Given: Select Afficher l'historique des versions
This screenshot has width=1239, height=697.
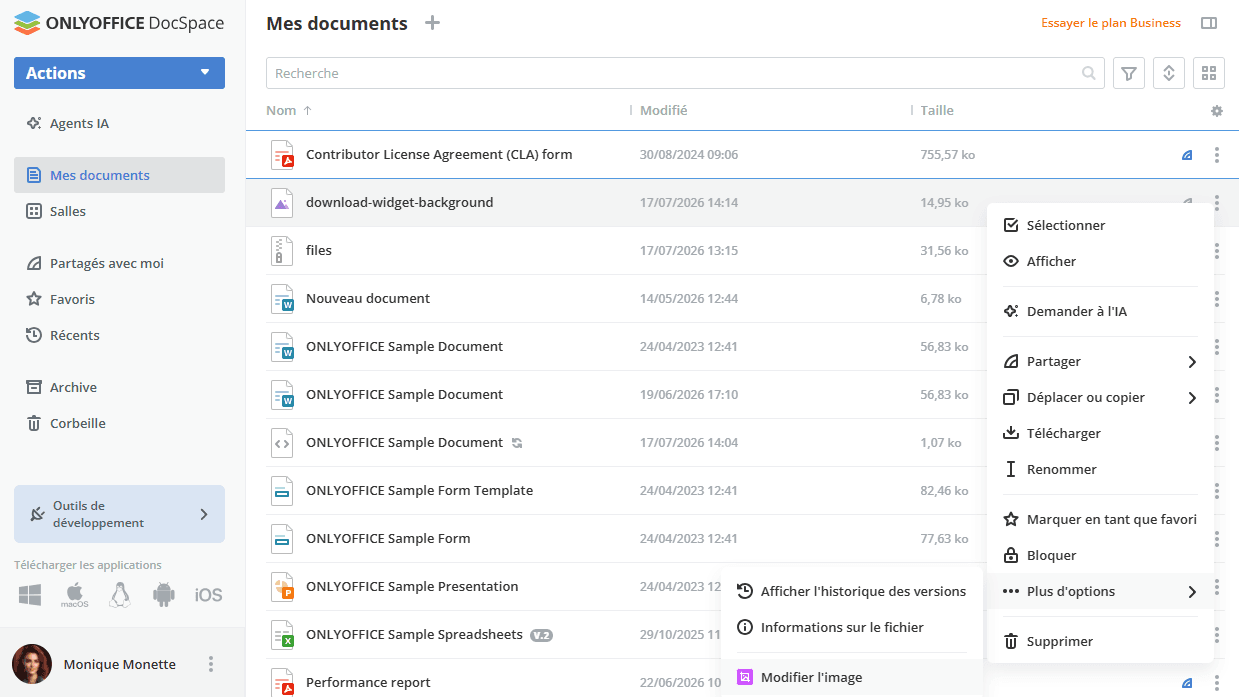Looking at the screenshot, I should click(852, 591).
